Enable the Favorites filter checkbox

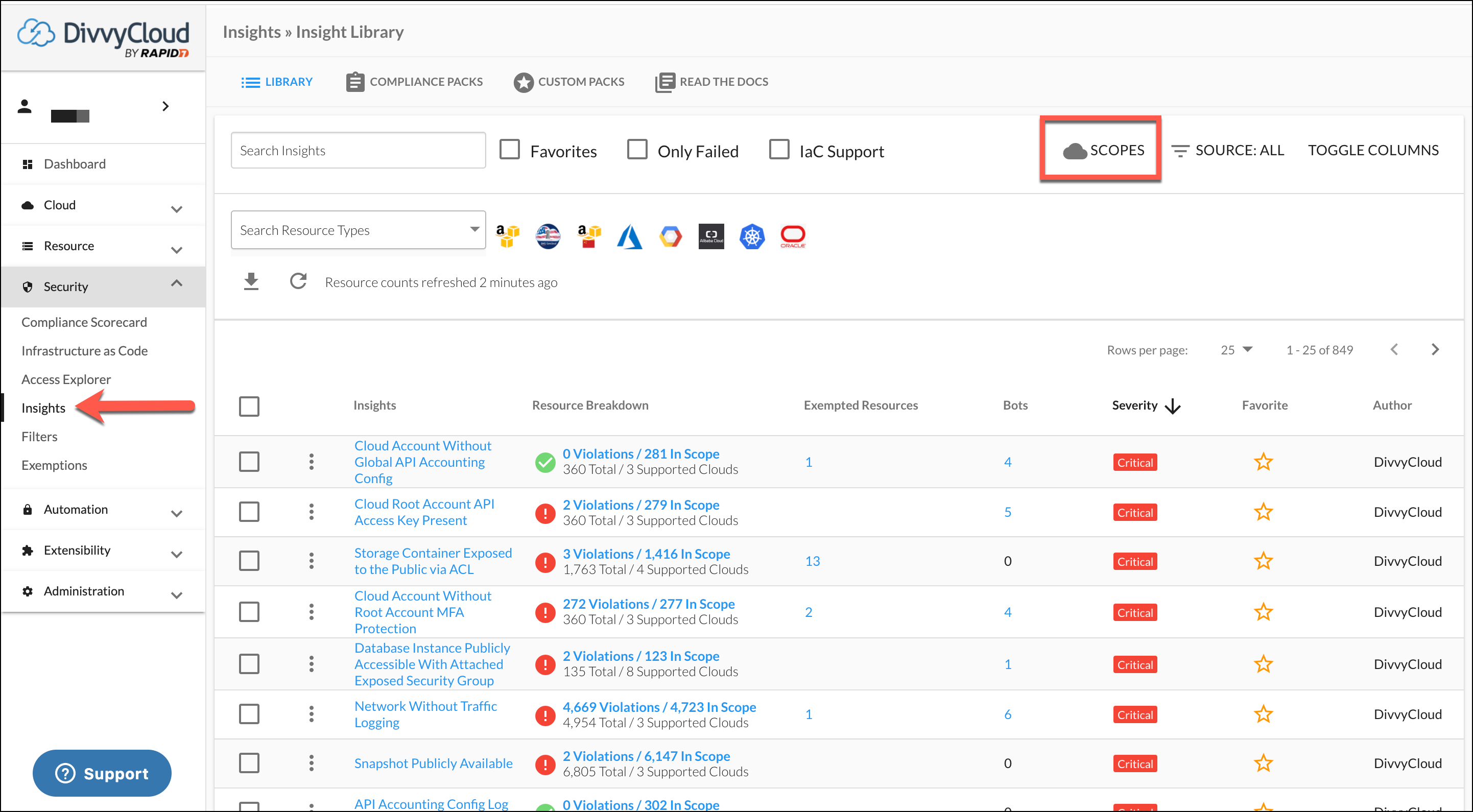click(510, 150)
